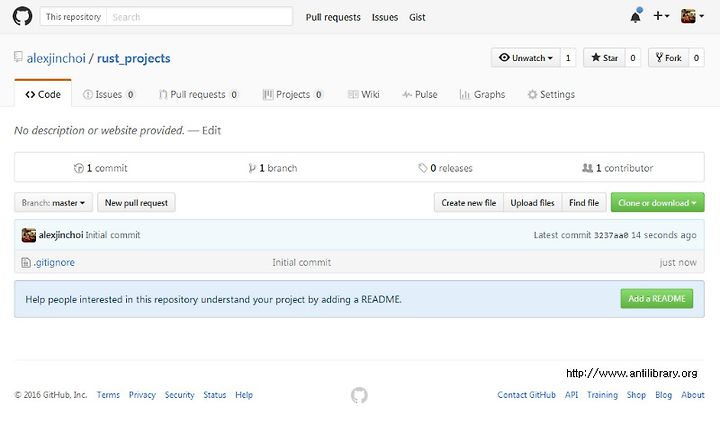Click Add a README button

[x=657, y=299]
